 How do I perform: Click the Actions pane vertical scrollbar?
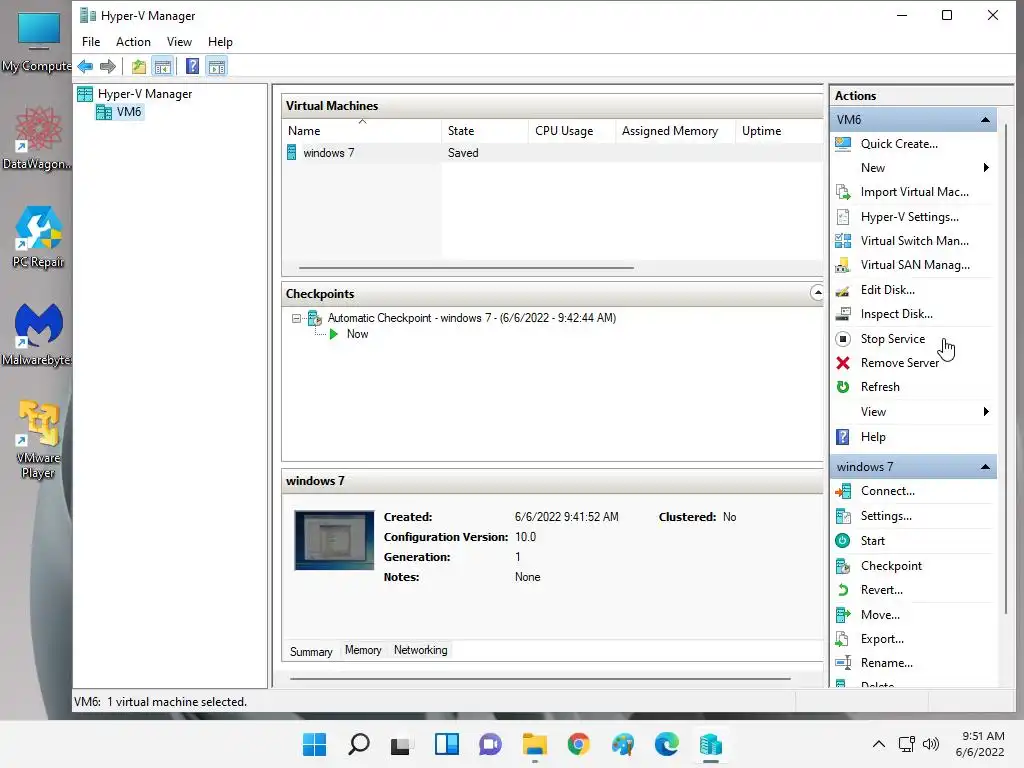1005,368
